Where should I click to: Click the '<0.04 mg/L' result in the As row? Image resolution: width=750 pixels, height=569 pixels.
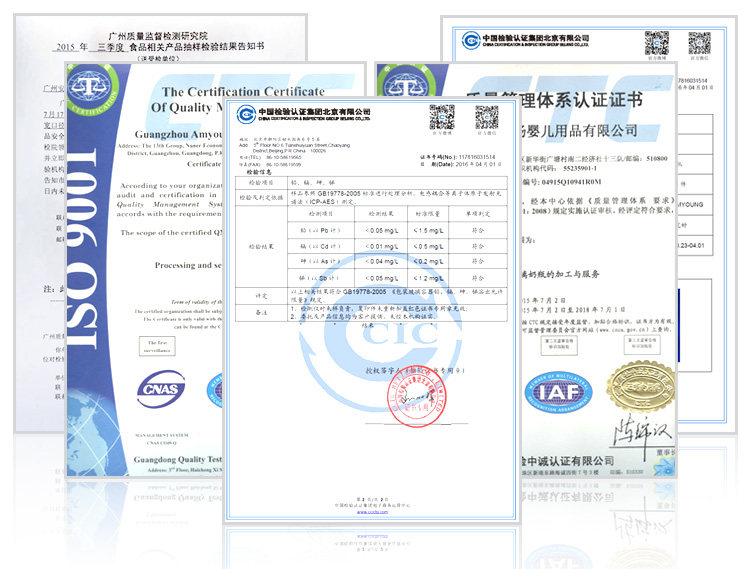point(381,262)
